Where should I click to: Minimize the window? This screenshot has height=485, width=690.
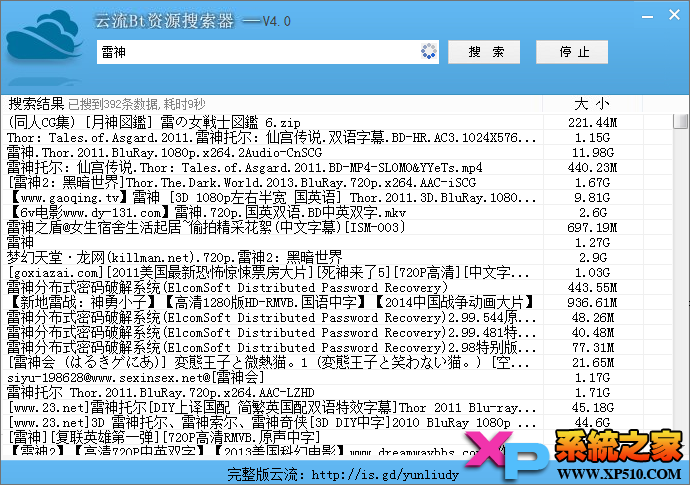coord(647,17)
